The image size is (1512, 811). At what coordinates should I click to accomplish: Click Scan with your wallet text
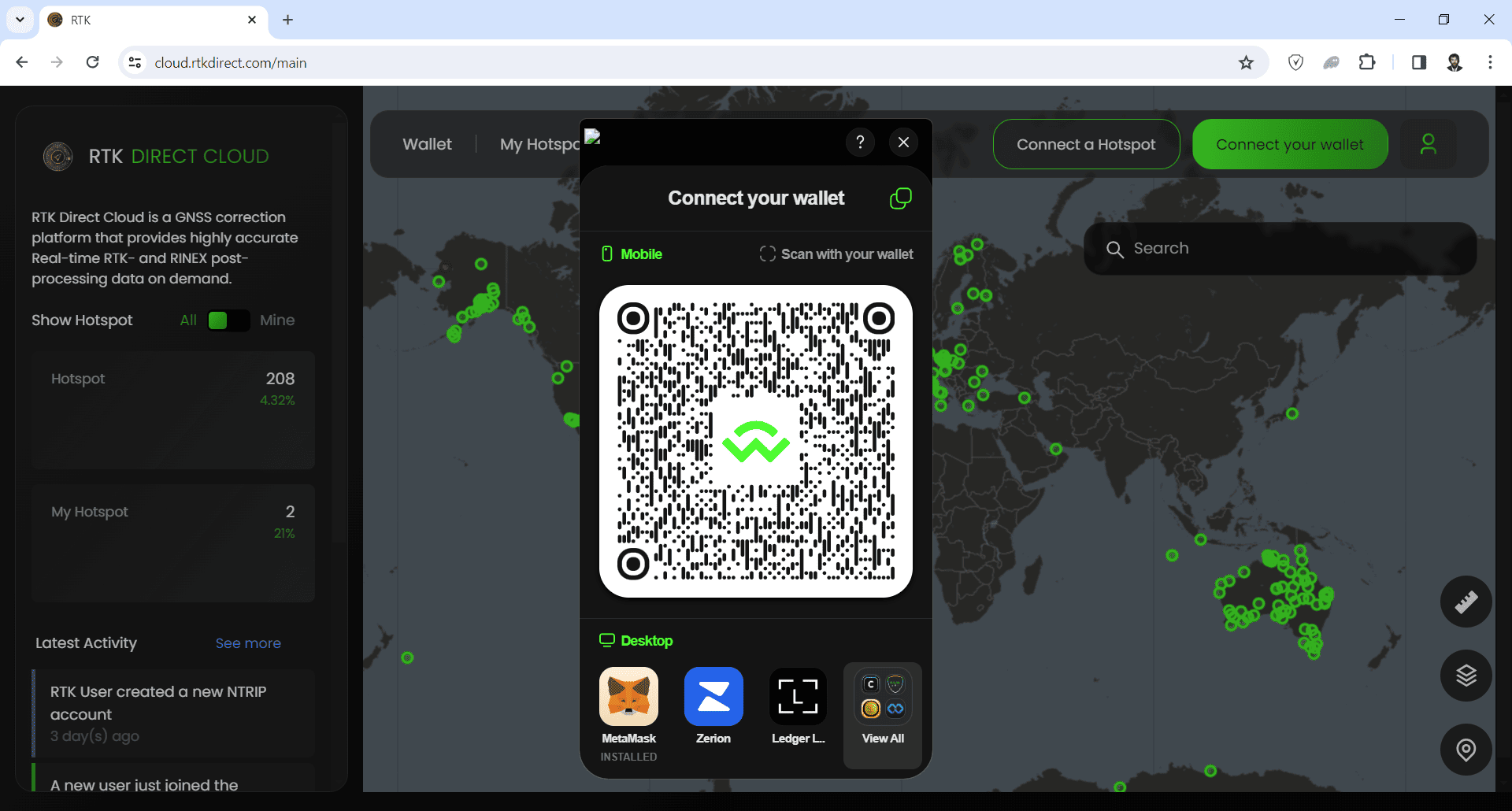point(847,254)
